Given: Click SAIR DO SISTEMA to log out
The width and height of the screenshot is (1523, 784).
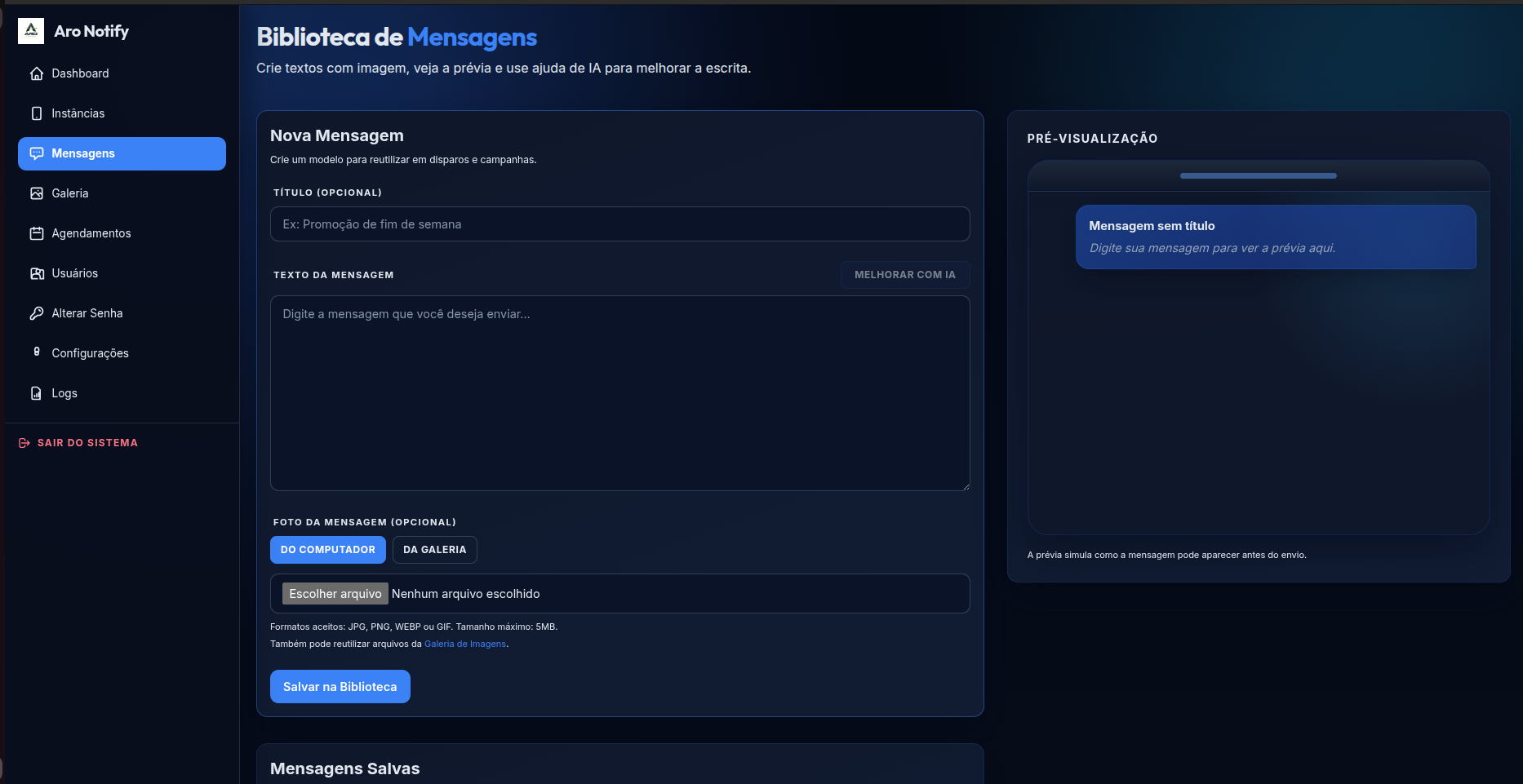Looking at the screenshot, I should 78,443.
